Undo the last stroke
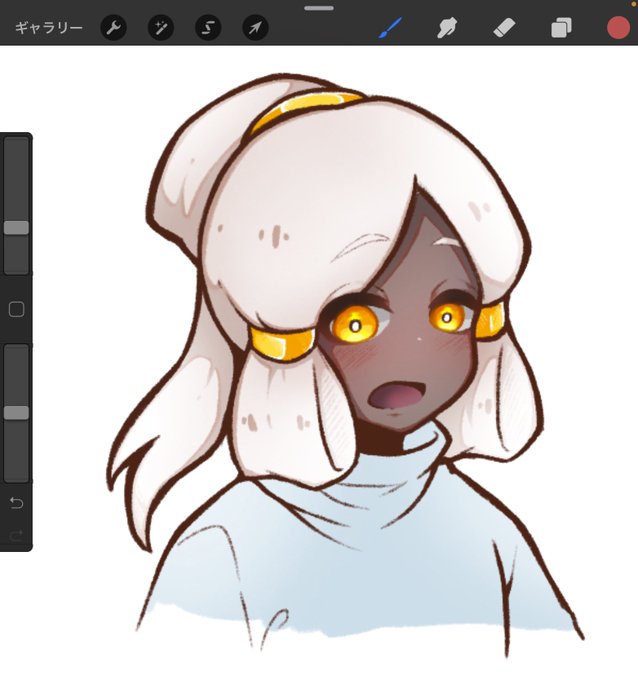This screenshot has height=680, width=638. click(16, 503)
